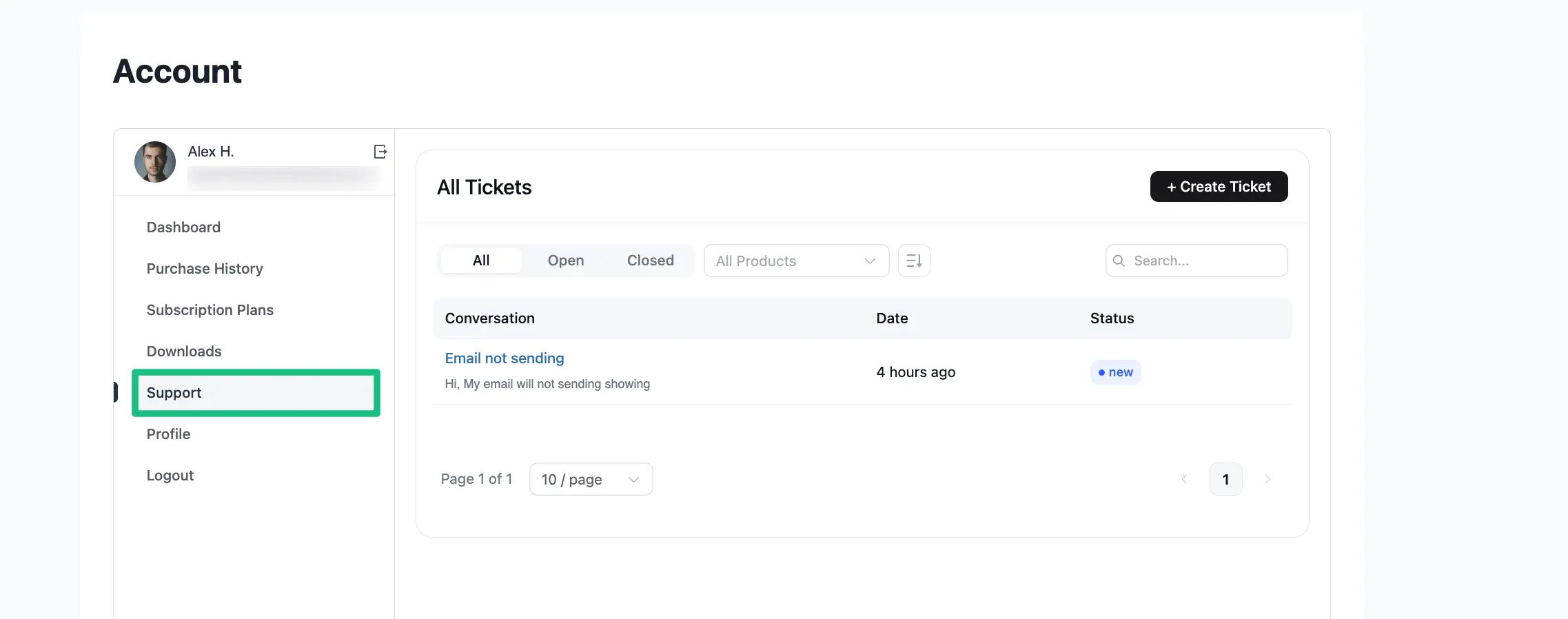Click the logout icon beside Alex H.
This screenshot has width=1568, height=619.
point(380,152)
